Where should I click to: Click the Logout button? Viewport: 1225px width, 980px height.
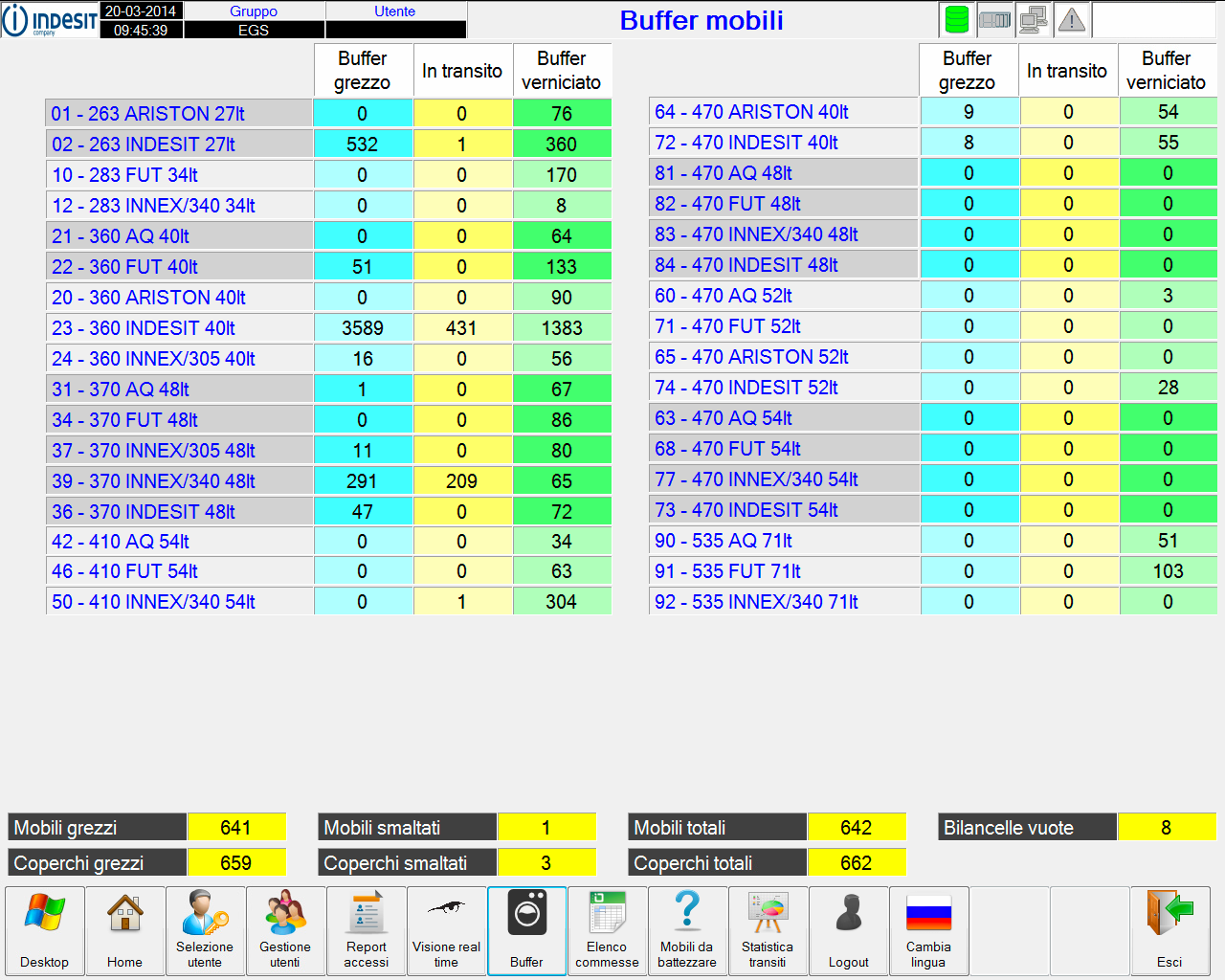click(849, 930)
